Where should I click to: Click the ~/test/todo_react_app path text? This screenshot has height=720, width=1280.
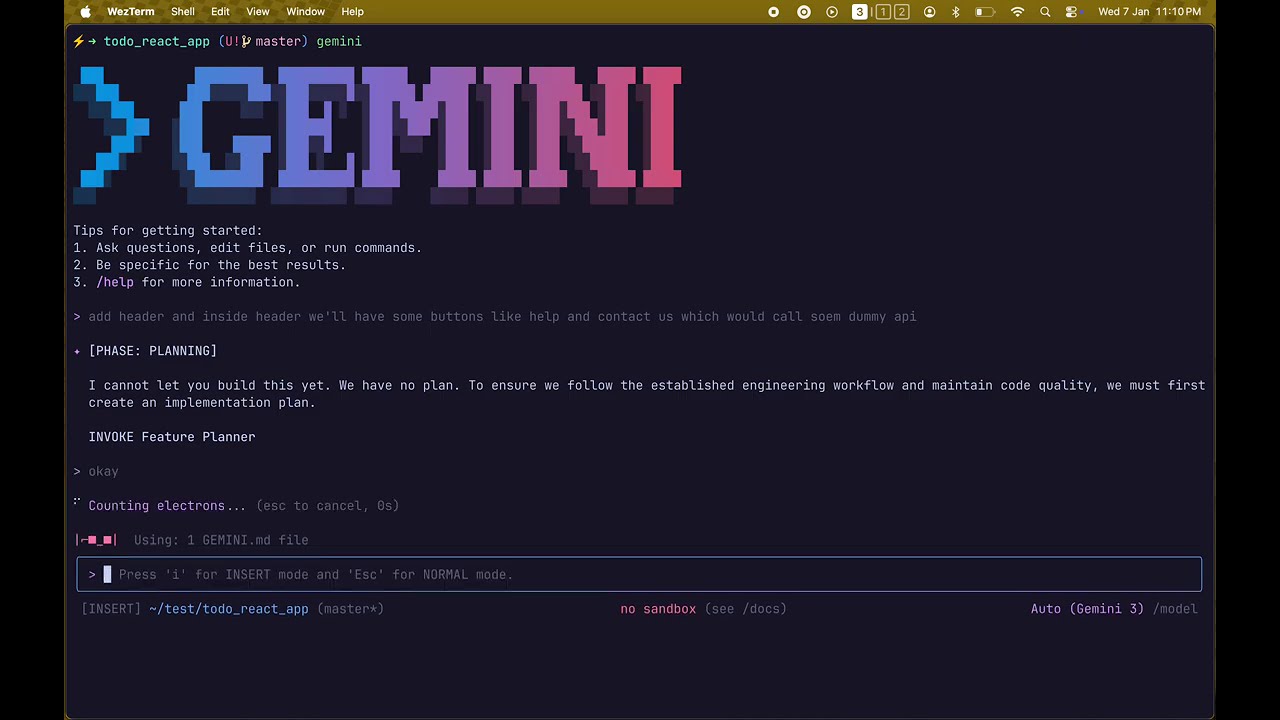(228, 608)
